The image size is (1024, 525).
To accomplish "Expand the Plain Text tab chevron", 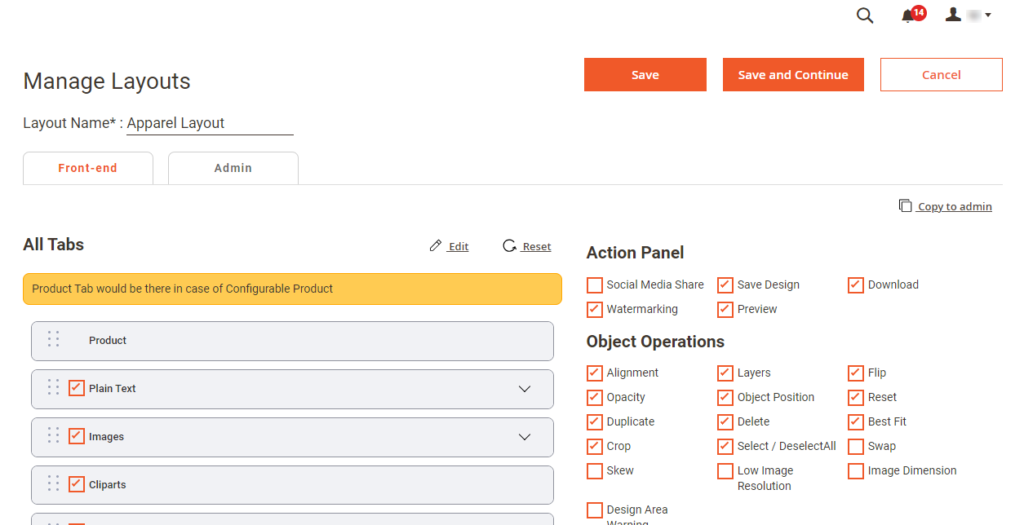I will [x=524, y=389].
